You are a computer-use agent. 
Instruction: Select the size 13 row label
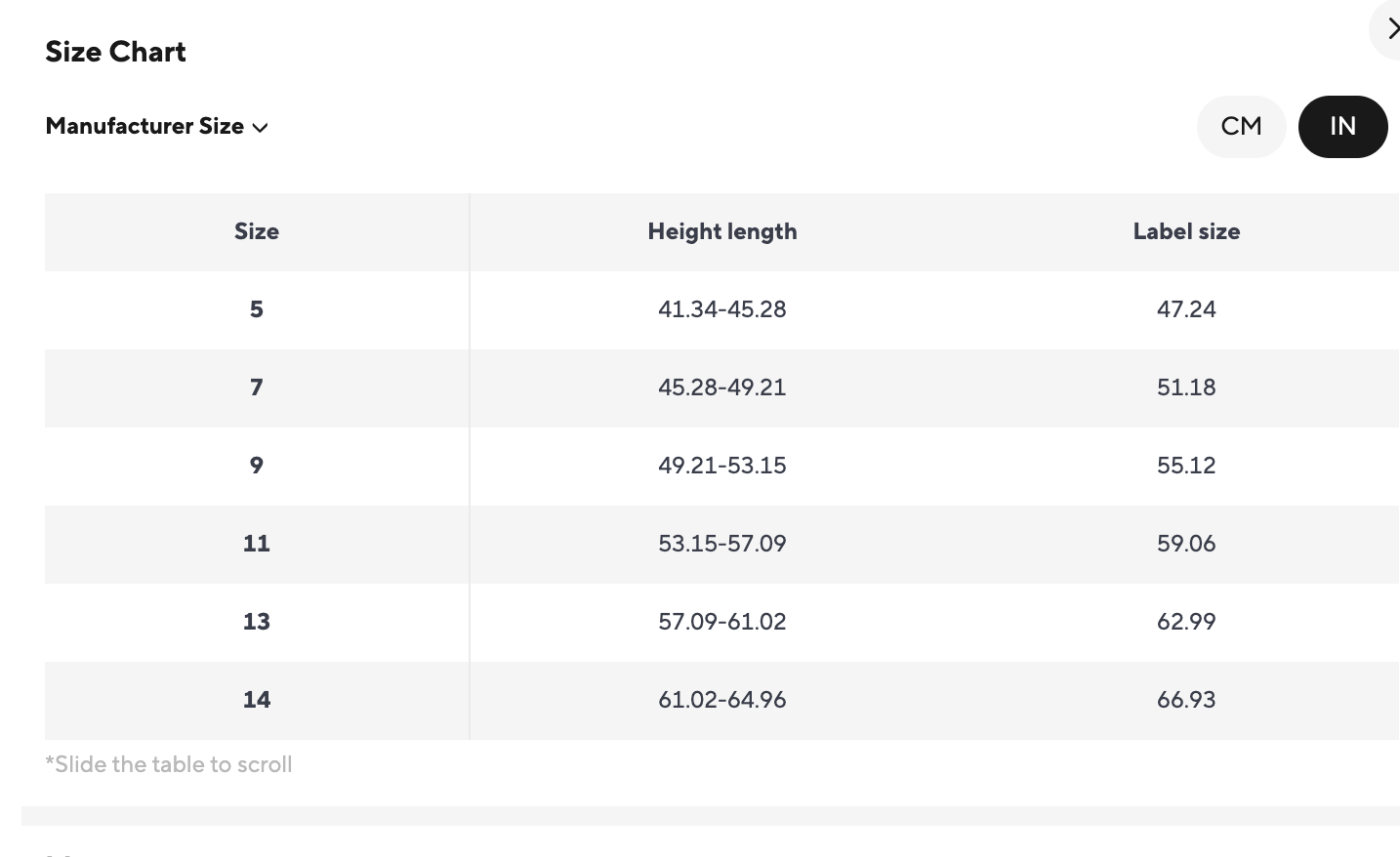click(257, 622)
